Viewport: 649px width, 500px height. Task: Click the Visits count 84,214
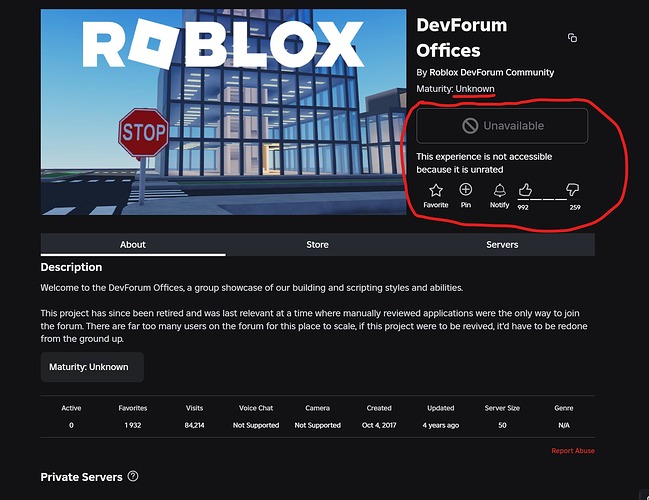click(x=194, y=425)
